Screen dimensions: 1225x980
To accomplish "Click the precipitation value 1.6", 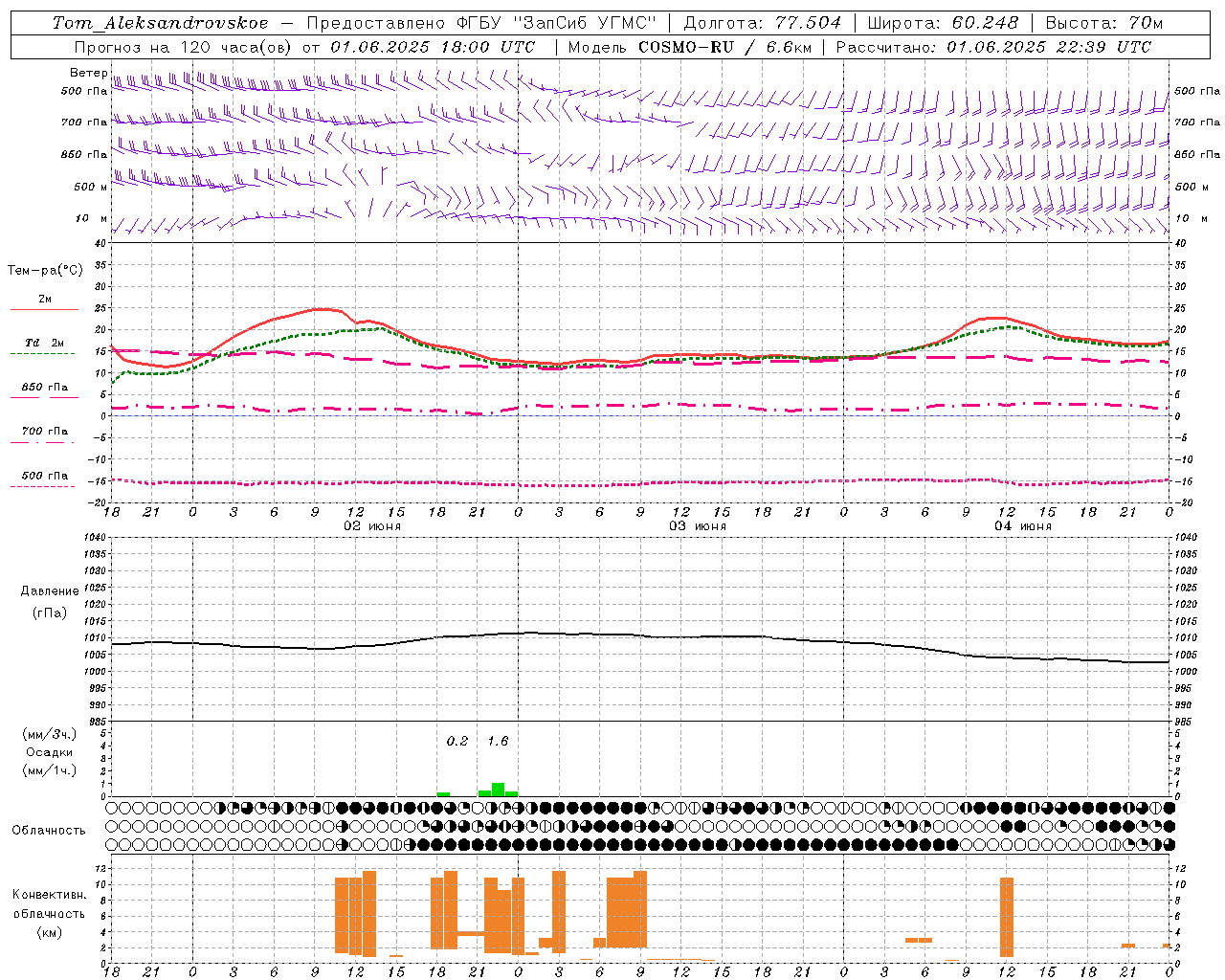I will pos(498,741).
